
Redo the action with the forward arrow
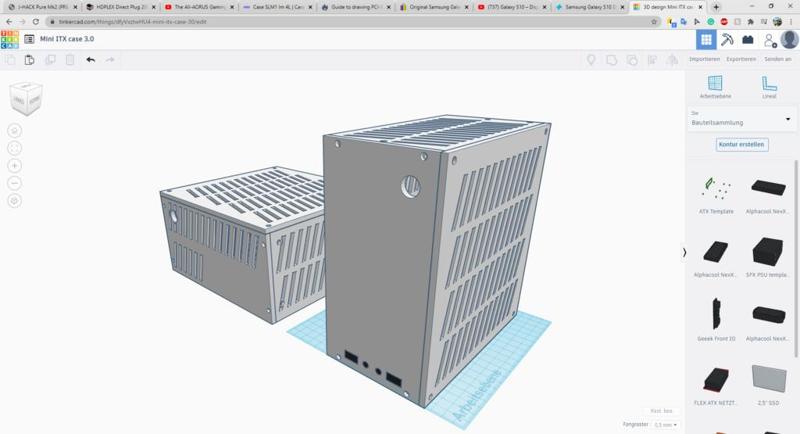point(110,60)
